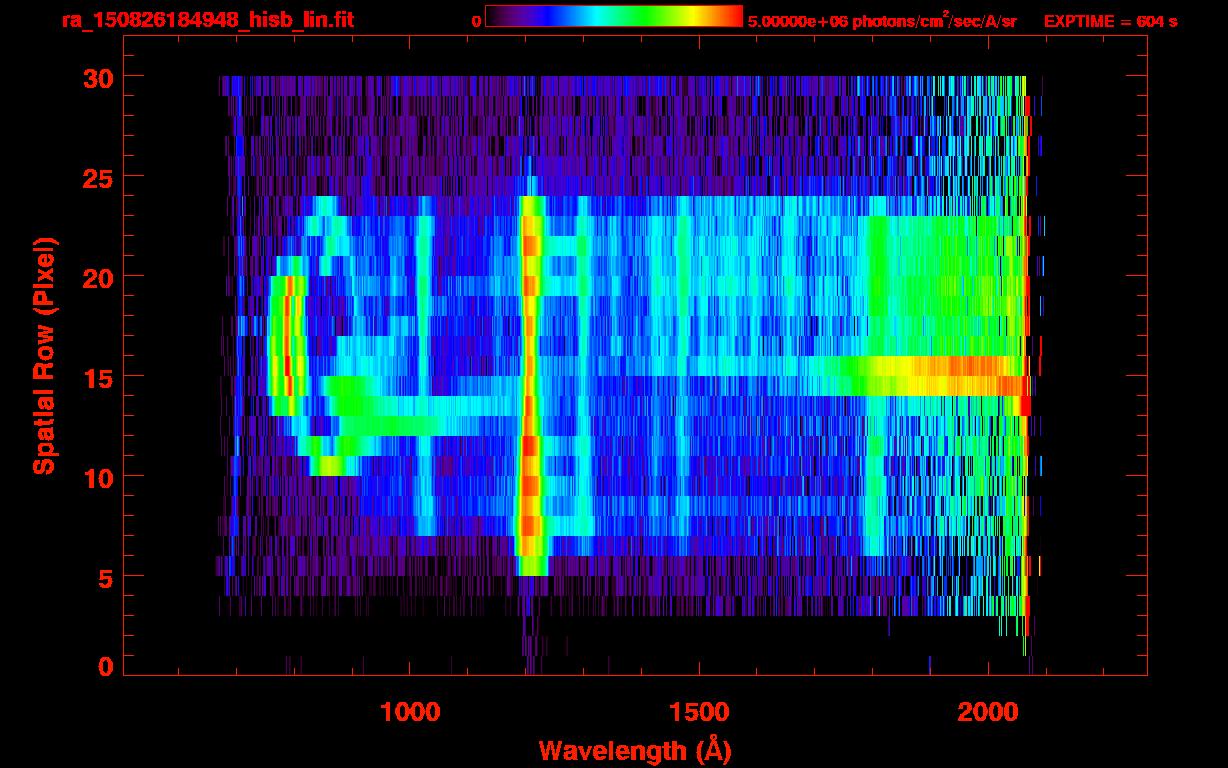The width and height of the screenshot is (1228, 768).
Task: Click the 15 spatial row tick label
Action: point(97,376)
